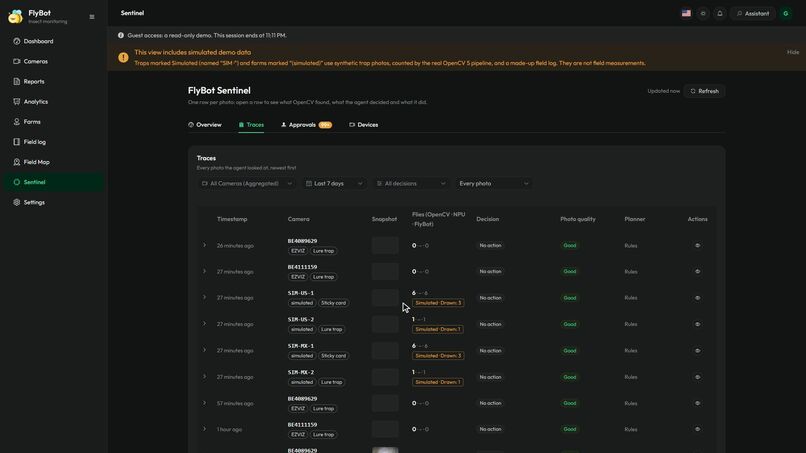This screenshot has width=806, height=453.
Task: Open notifications bell
Action: click(720, 13)
